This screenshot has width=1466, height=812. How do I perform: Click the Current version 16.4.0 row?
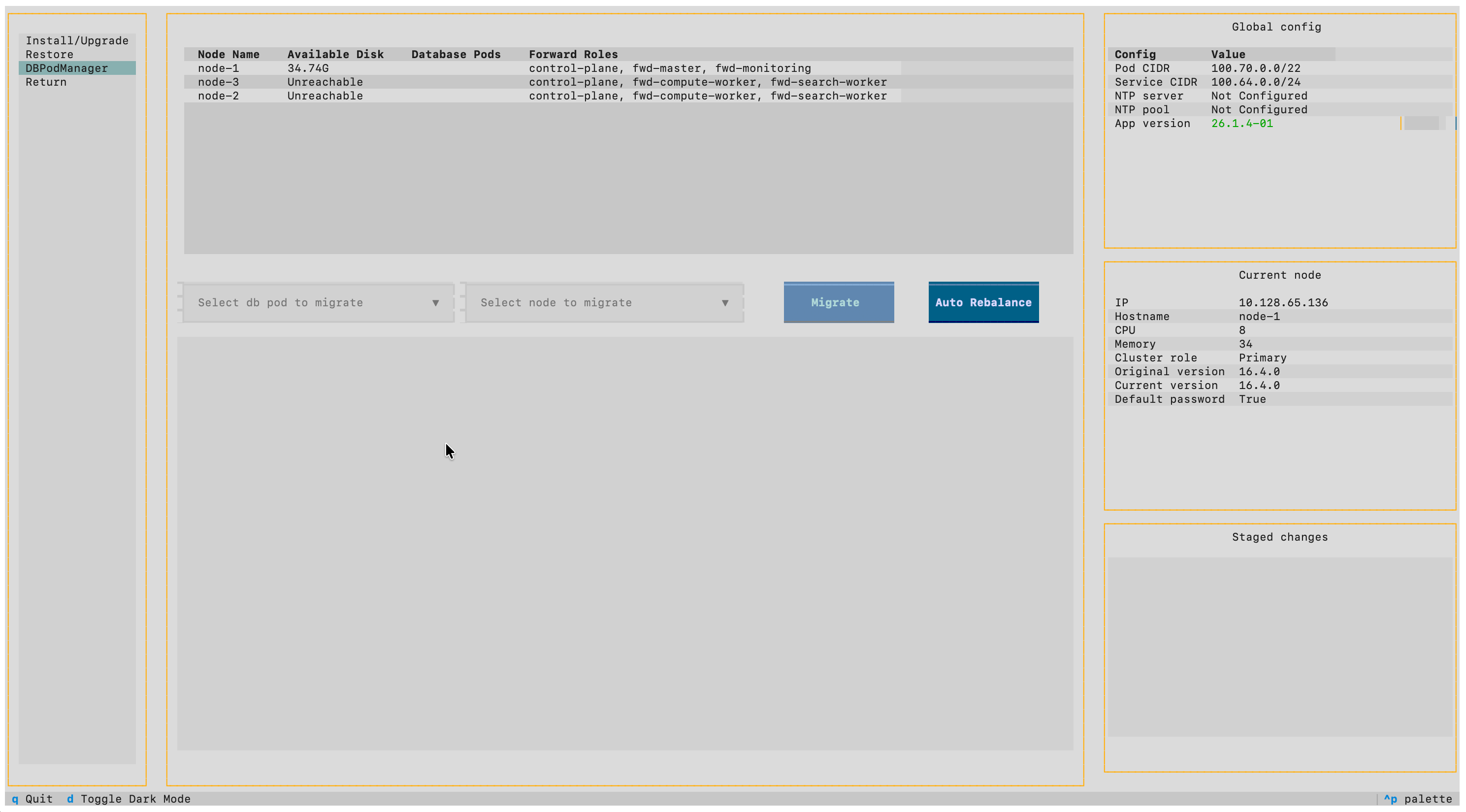(1280, 385)
